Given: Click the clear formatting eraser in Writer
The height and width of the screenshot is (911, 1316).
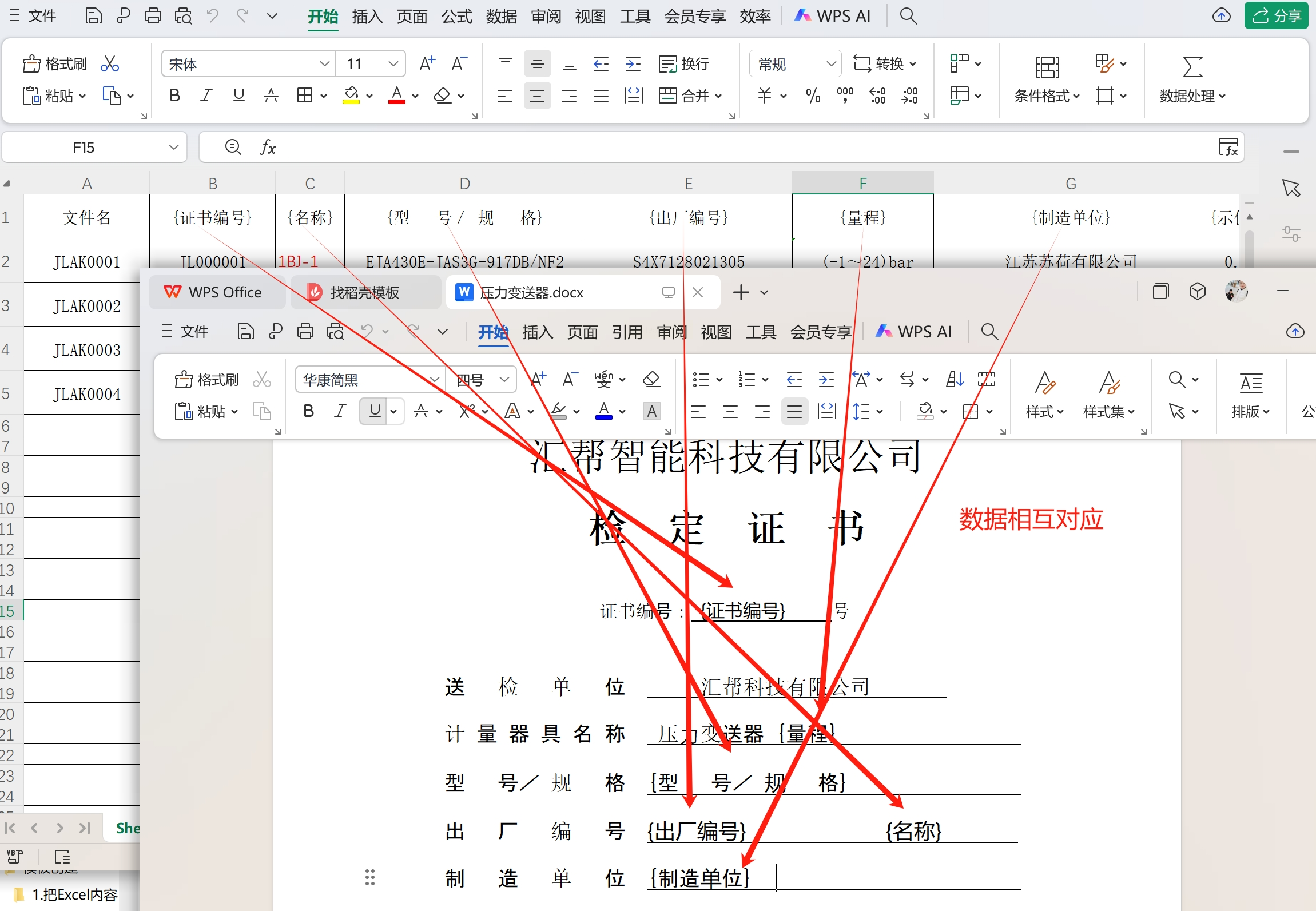Looking at the screenshot, I should pos(651,379).
